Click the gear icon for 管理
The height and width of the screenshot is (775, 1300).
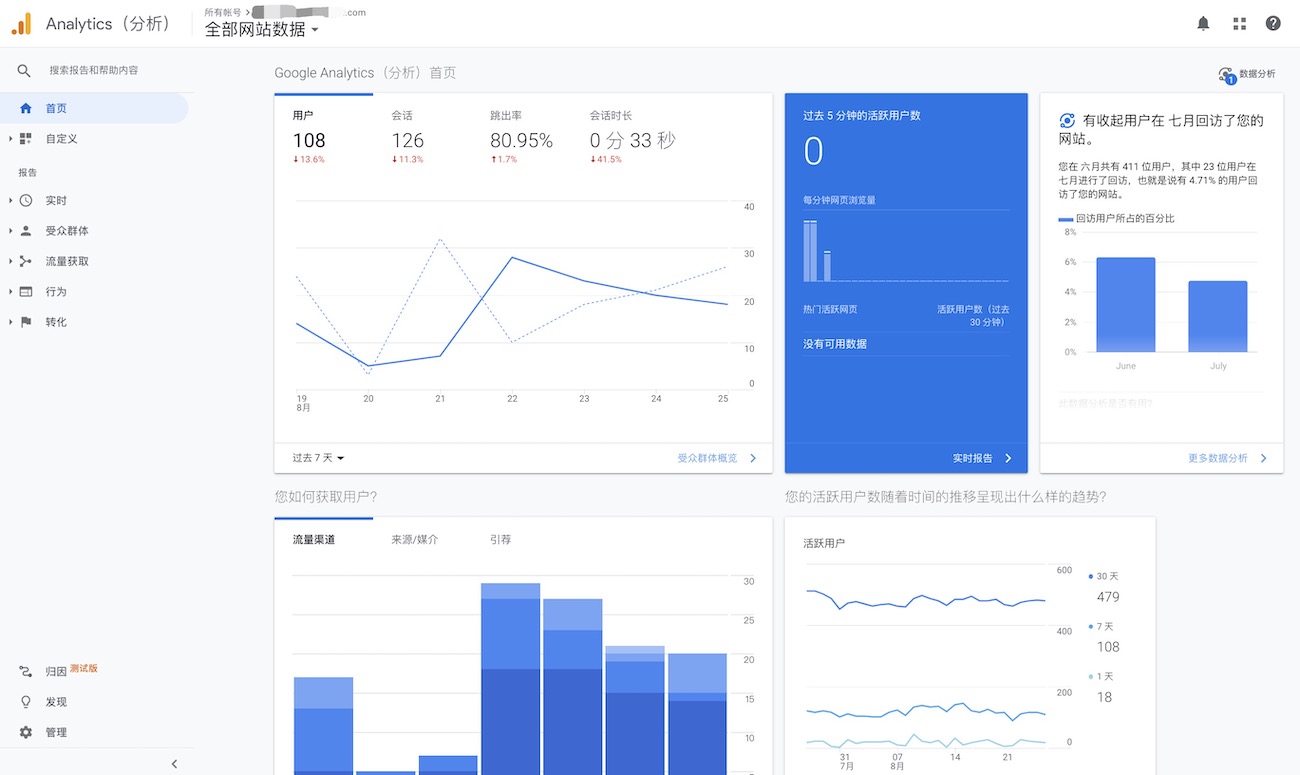tap(26, 732)
